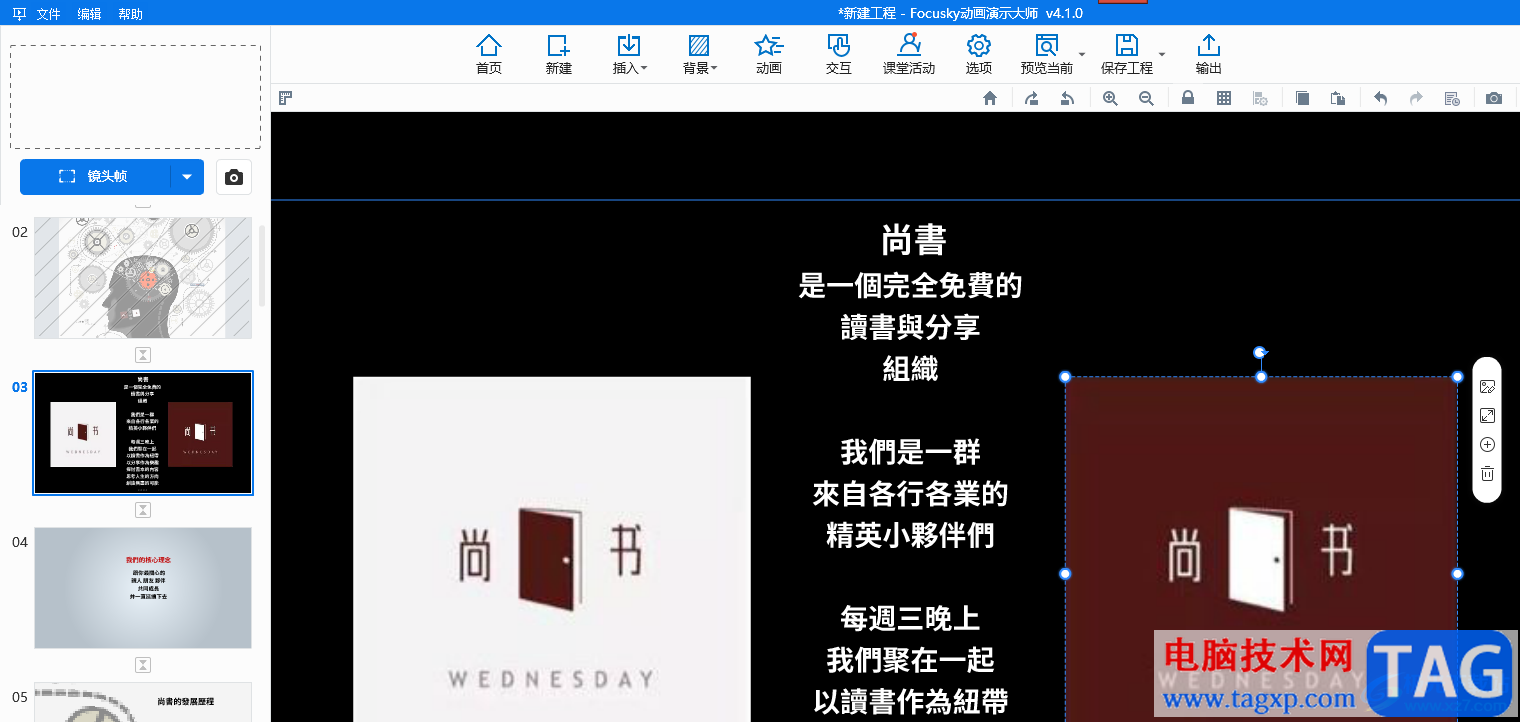
Task: Click the text line 我們是一群
Action: [910, 452]
